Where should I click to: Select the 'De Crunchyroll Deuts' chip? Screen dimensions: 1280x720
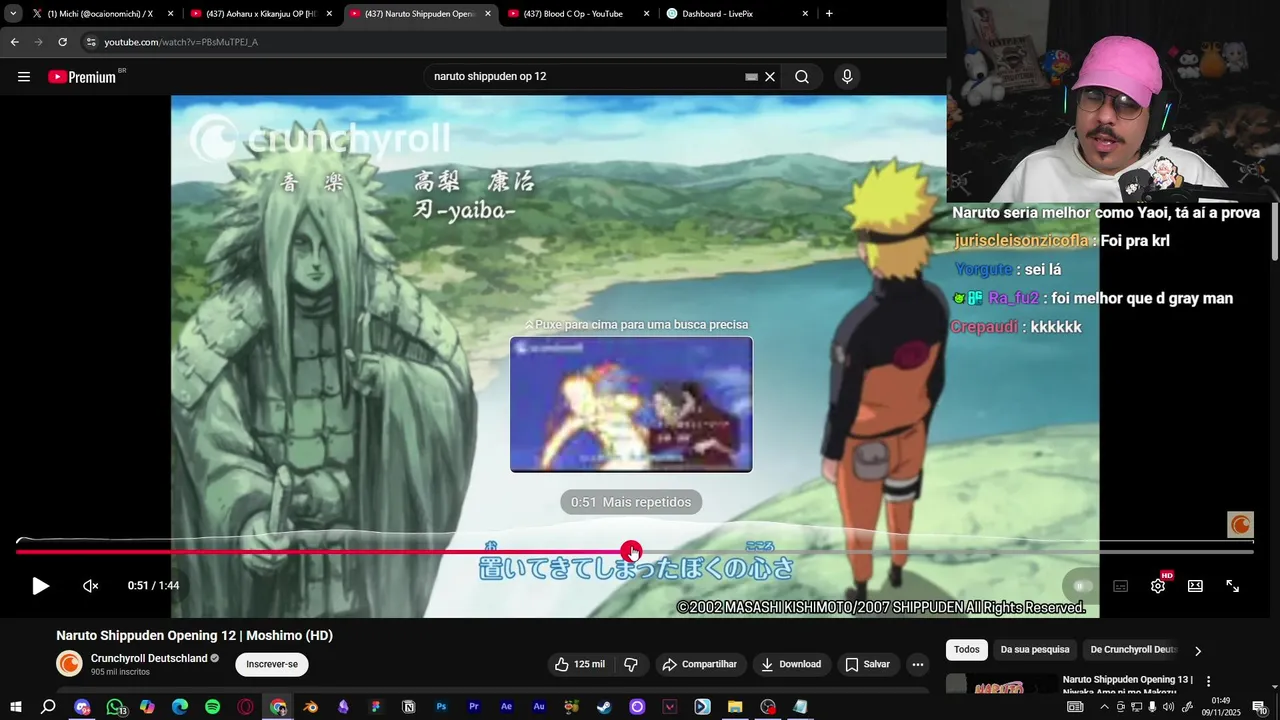[x=1134, y=650]
